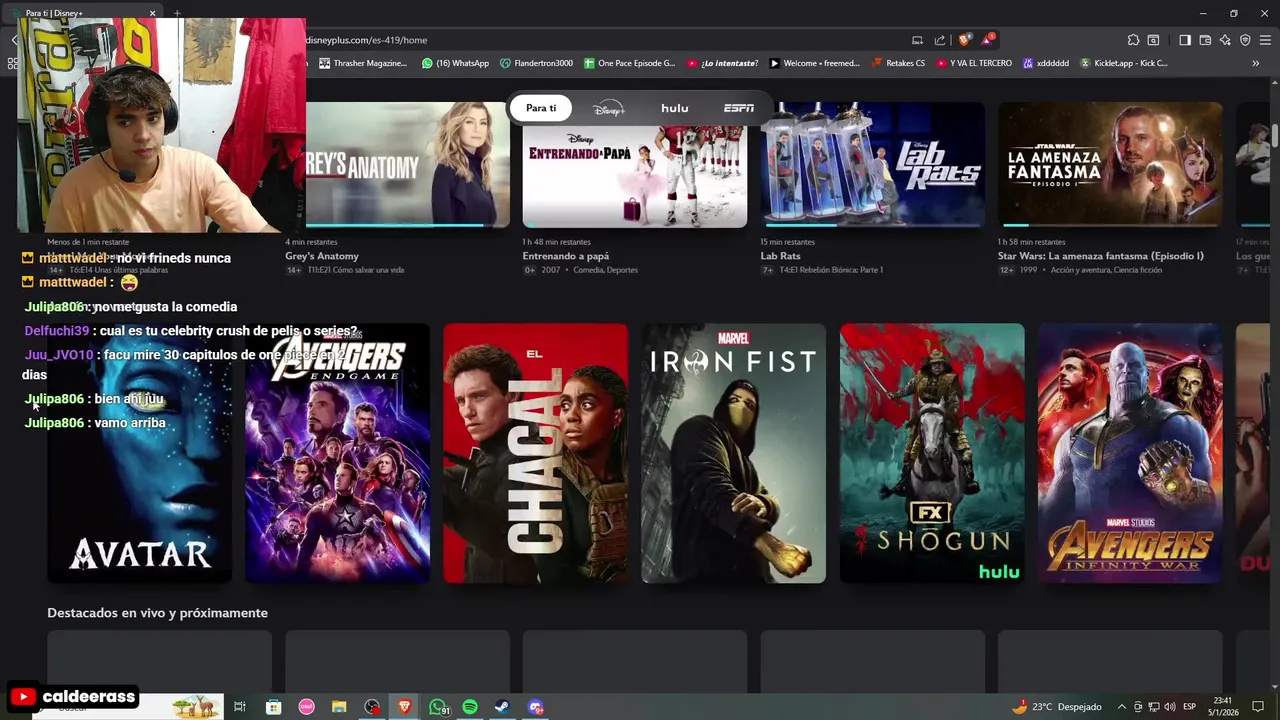Open the Kicklet.app bookmark
1280x720 pixels.
(x=1123, y=63)
